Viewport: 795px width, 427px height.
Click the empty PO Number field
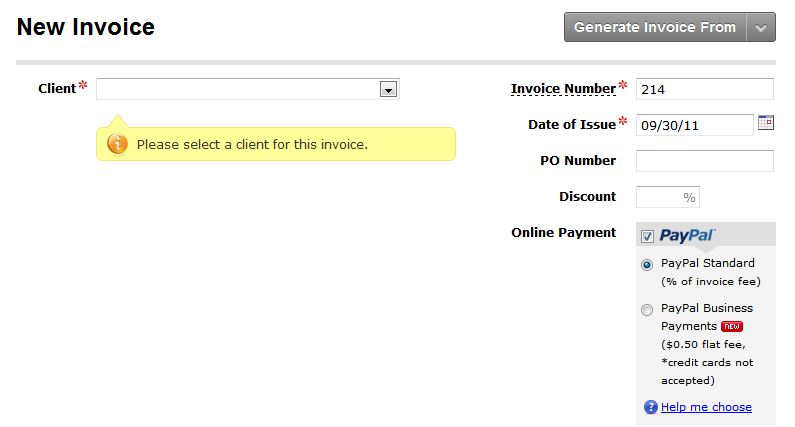point(705,161)
